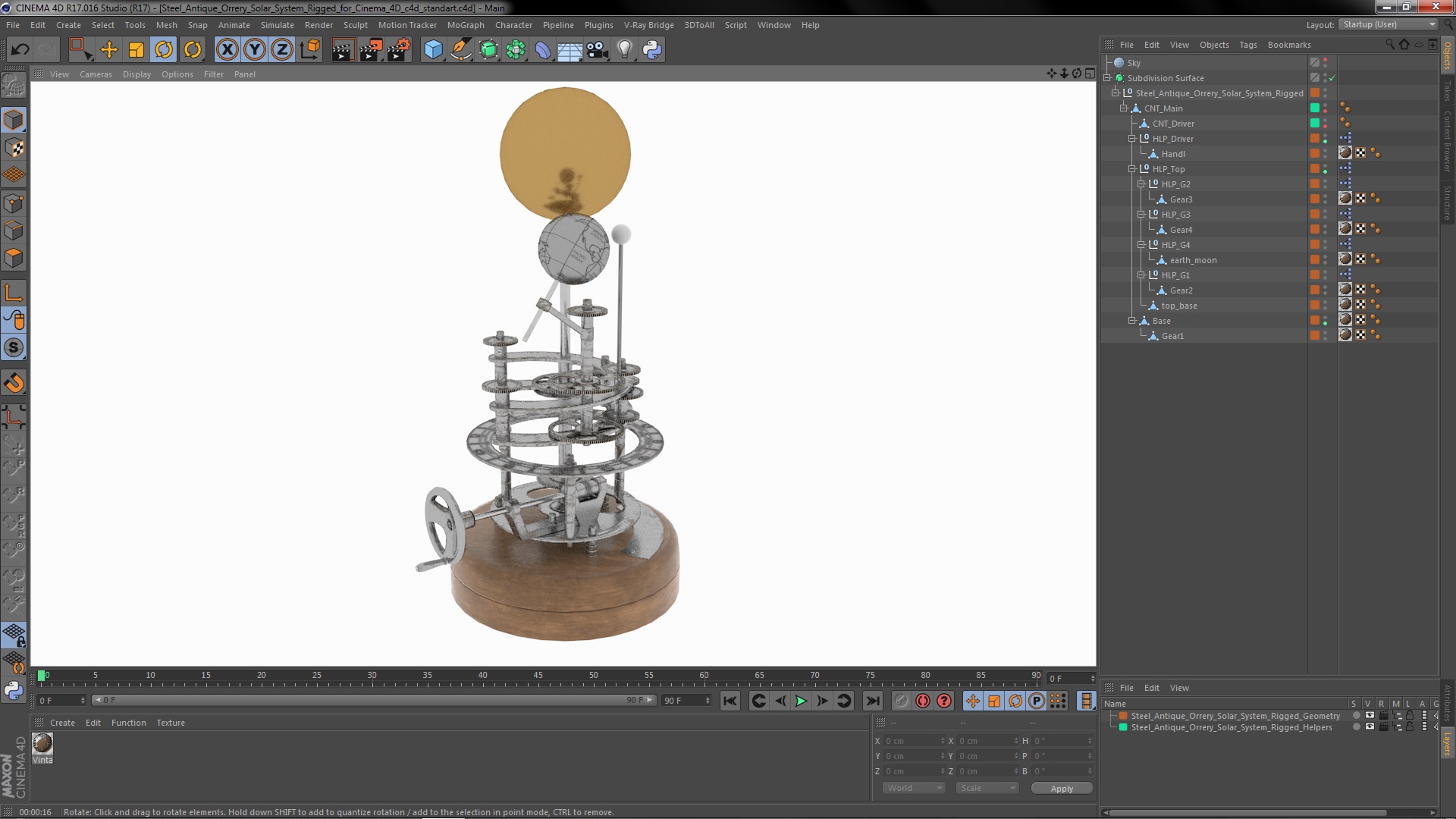Add a Cube primitive object
This screenshot has height=819, width=1456.
tap(433, 50)
